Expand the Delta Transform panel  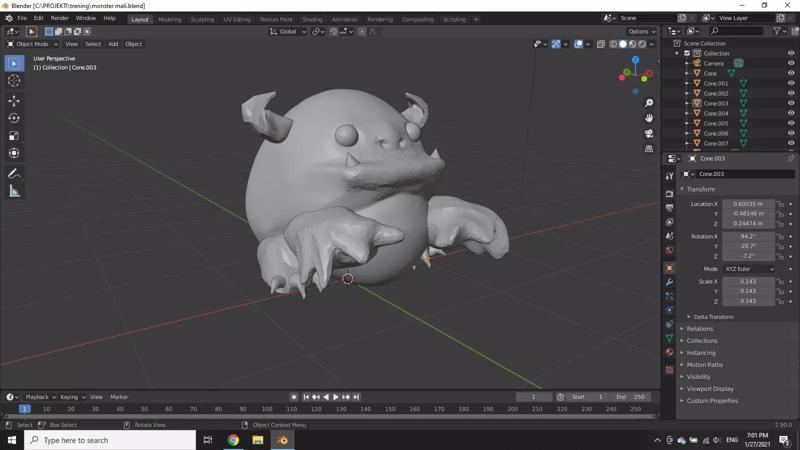click(714, 317)
